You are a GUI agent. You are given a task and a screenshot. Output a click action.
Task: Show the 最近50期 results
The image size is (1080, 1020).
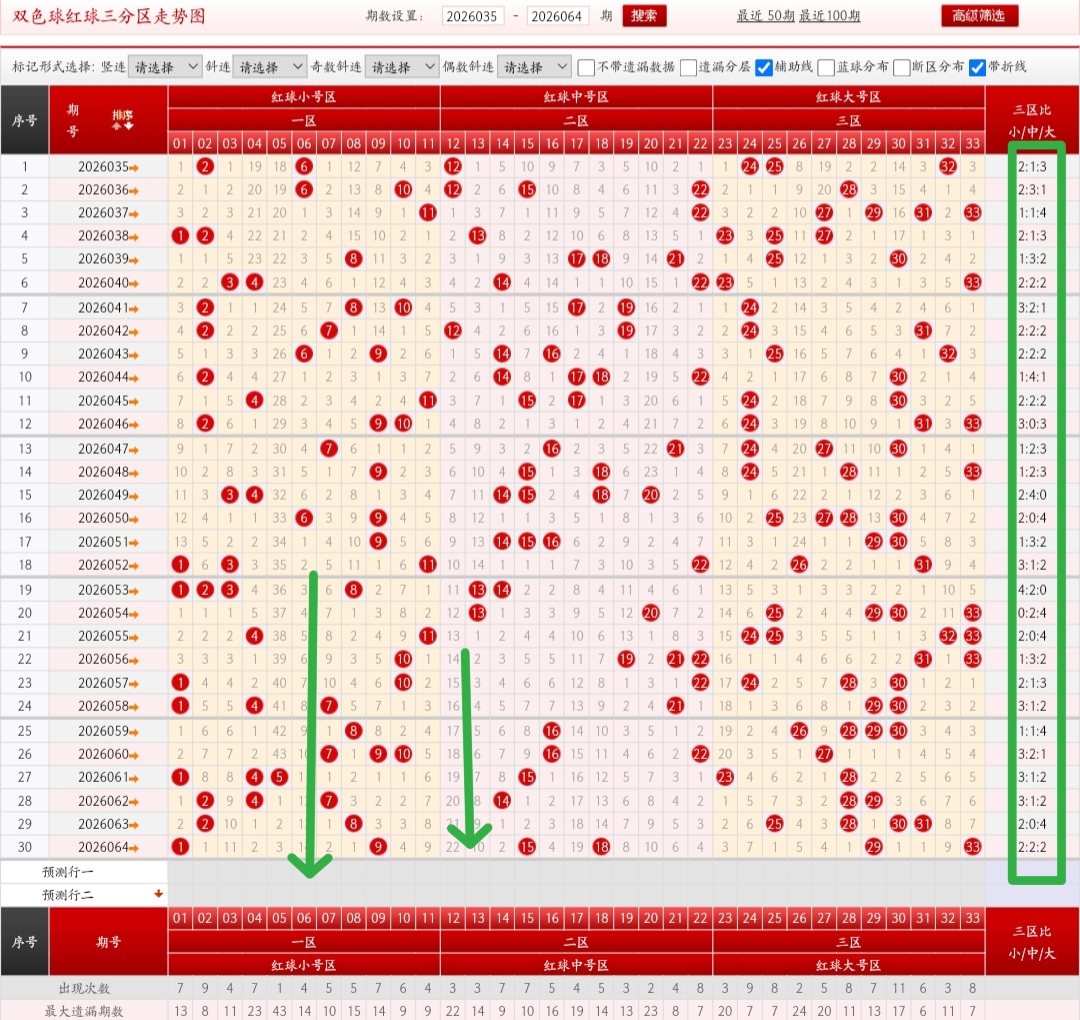pos(765,16)
